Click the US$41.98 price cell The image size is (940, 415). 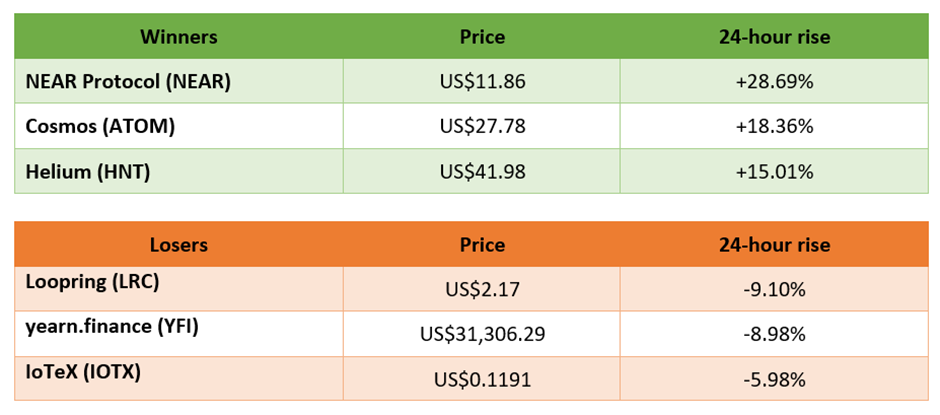pyautogui.click(x=482, y=172)
